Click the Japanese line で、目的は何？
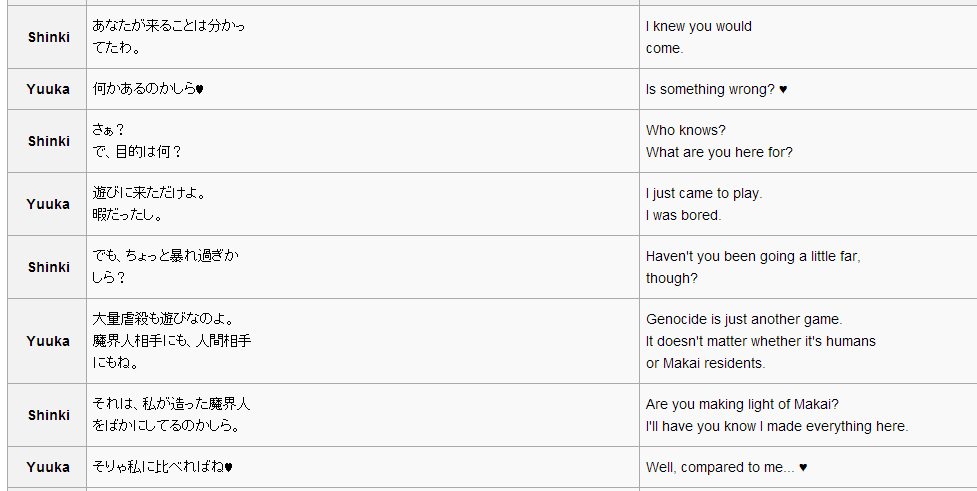 pyautogui.click(x=137, y=152)
